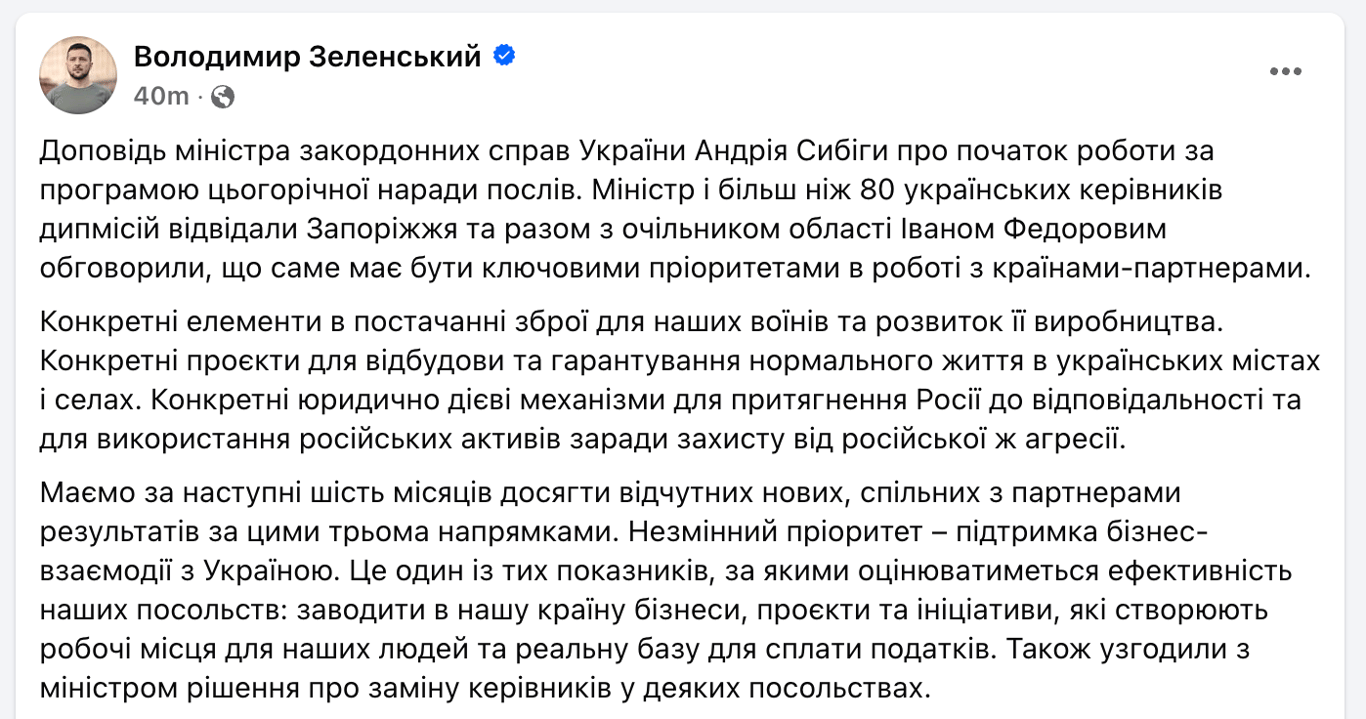Open the three-dot post options menu
The image size is (1366, 719).
(x=1285, y=71)
